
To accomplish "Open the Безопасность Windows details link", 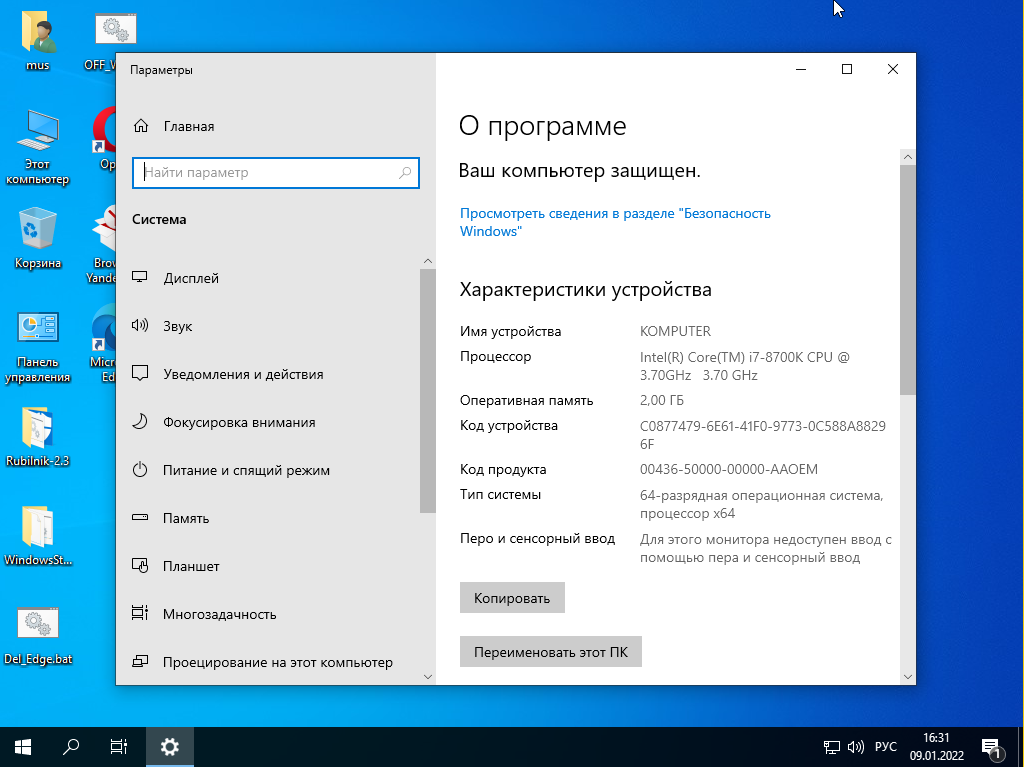I will [614, 222].
